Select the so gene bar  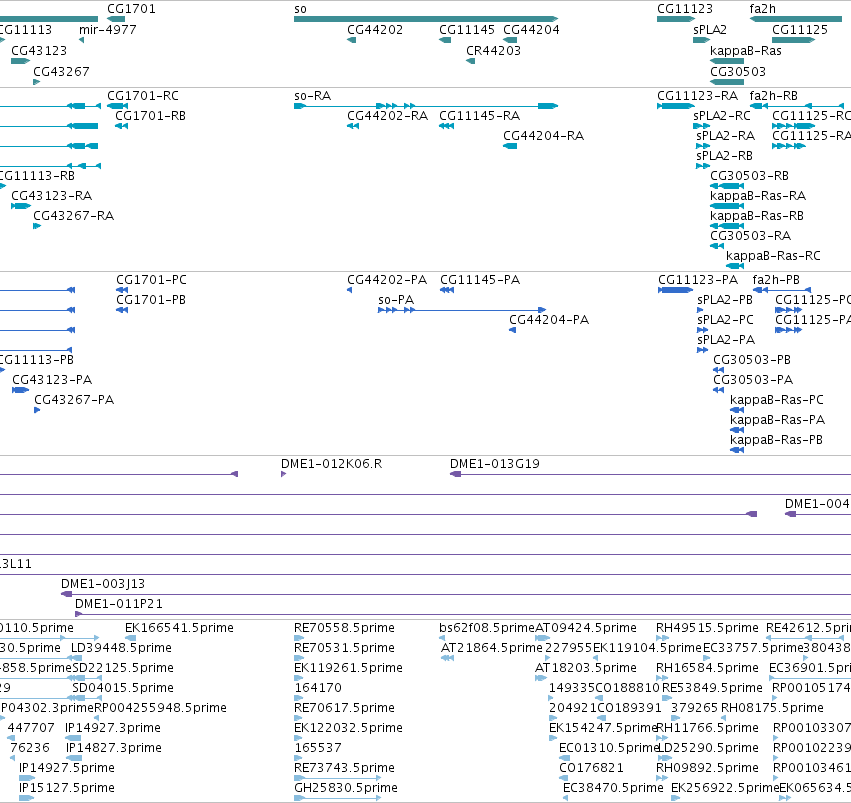pyautogui.click(x=426, y=19)
